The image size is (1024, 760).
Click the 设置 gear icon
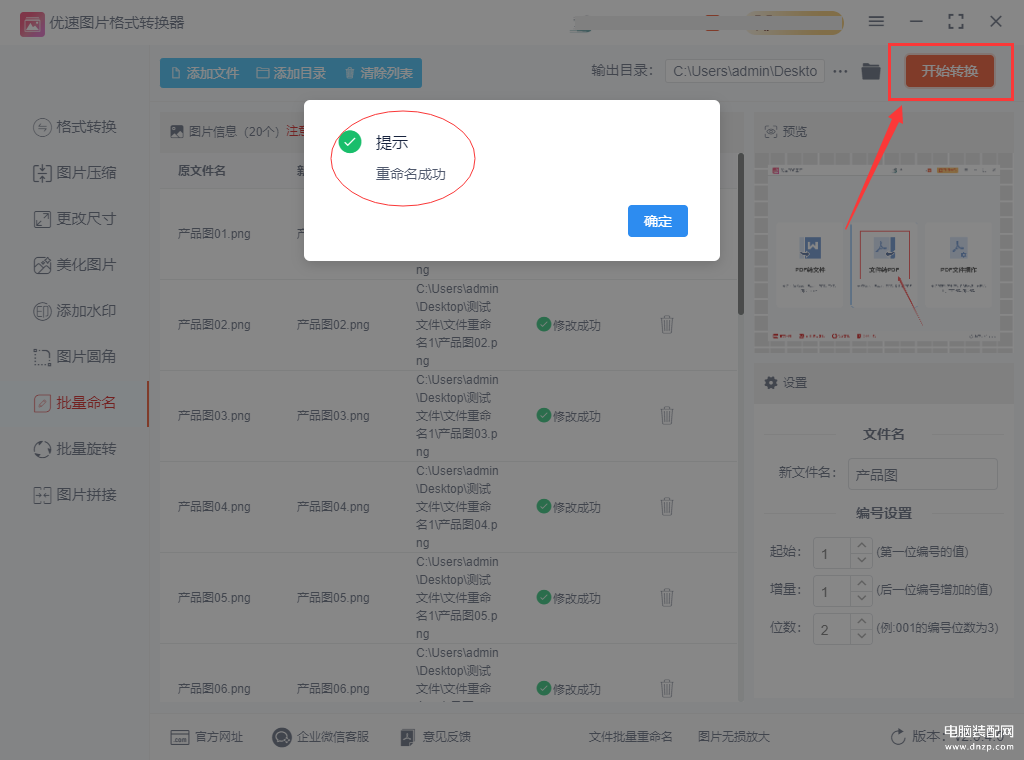pyautogui.click(x=771, y=383)
